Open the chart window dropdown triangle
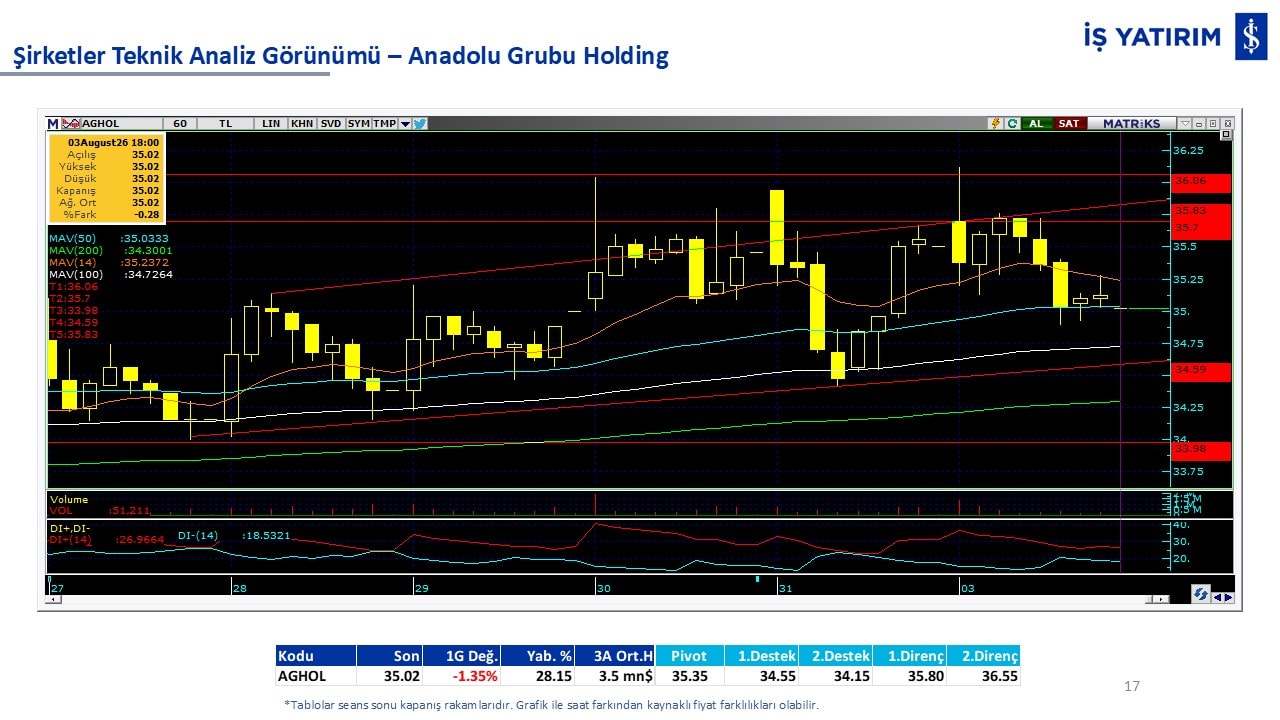This screenshot has height=720, width=1280. click(1185, 124)
